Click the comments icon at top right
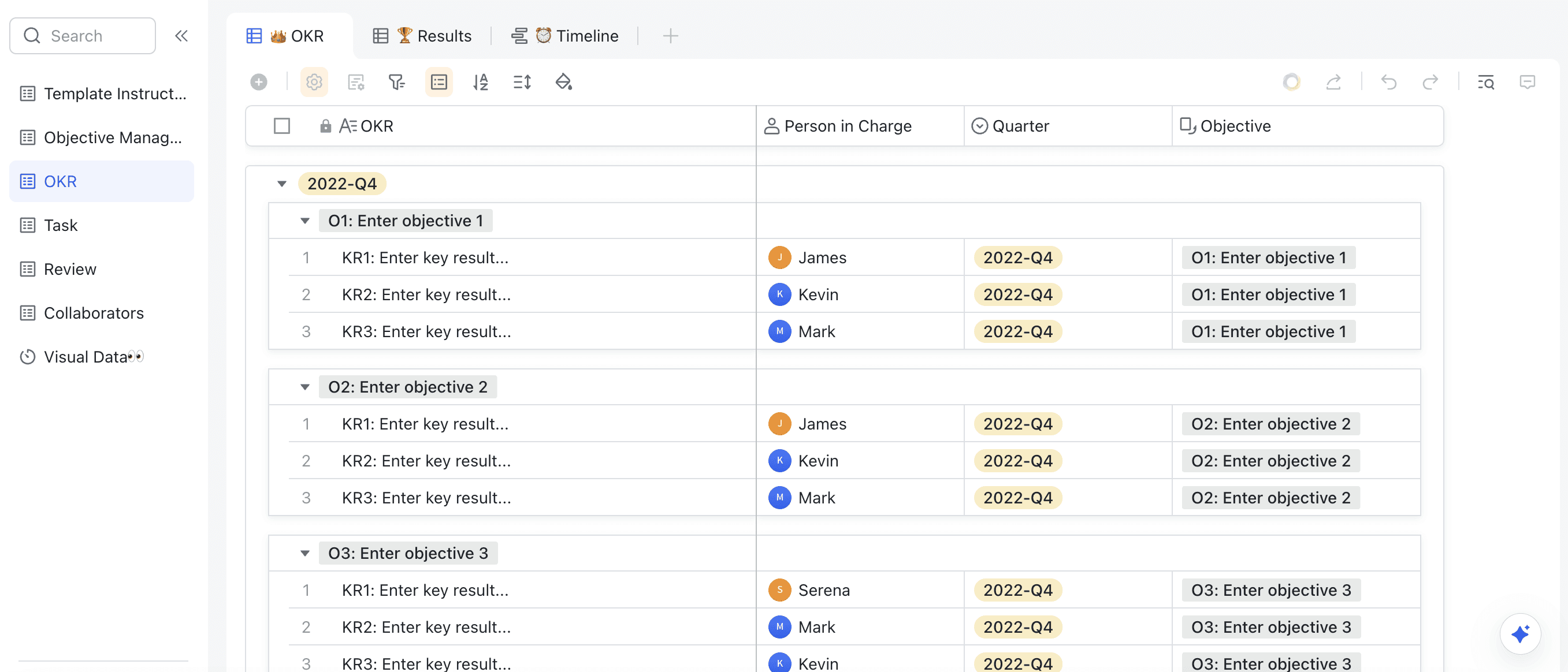Image resolution: width=1568 pixels, height=672 pixels. (1526, 81)
